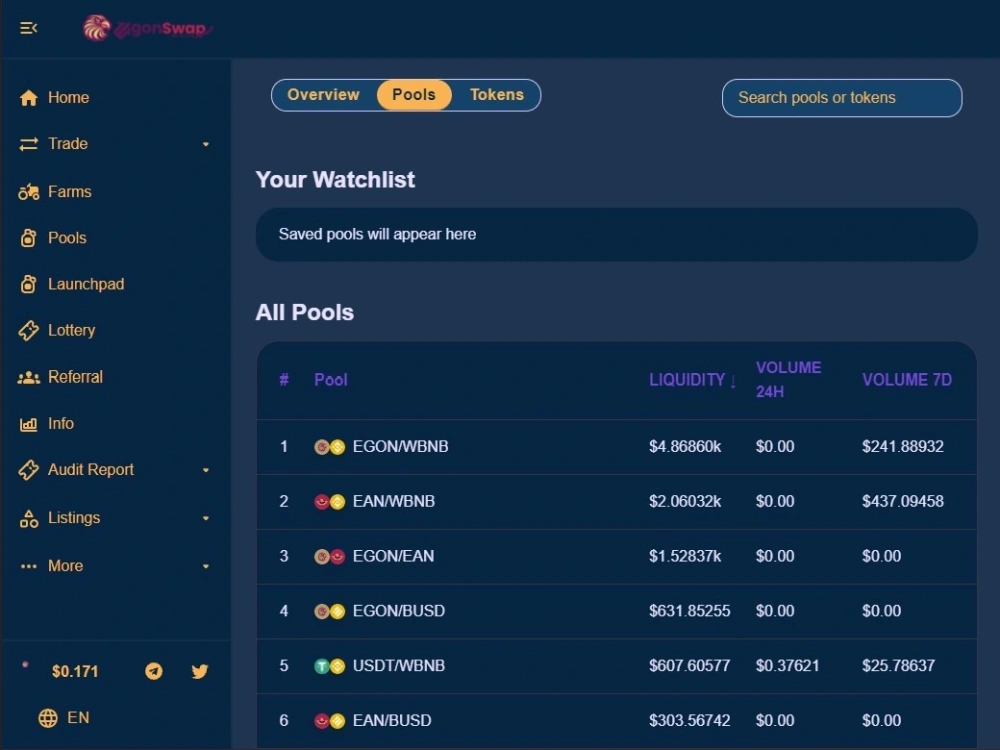Click the Listings shapes icon
The width and height of the screenshot is (1000, 750).
(29, 518)
